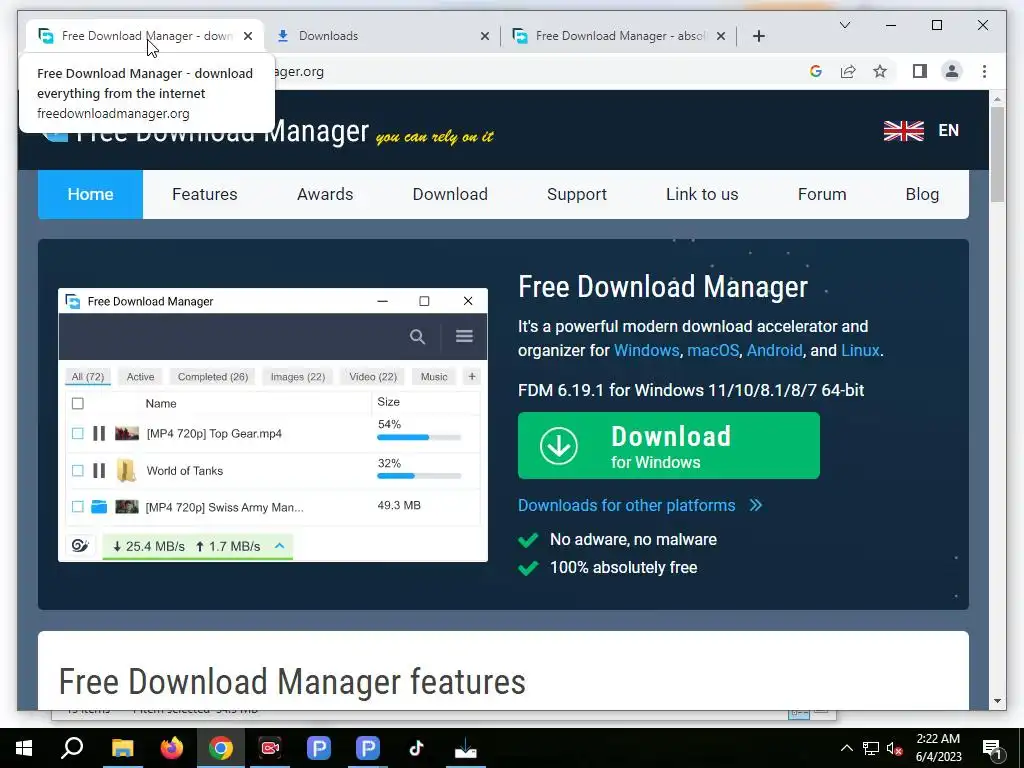Open Download page in navigation

point(450,195)
